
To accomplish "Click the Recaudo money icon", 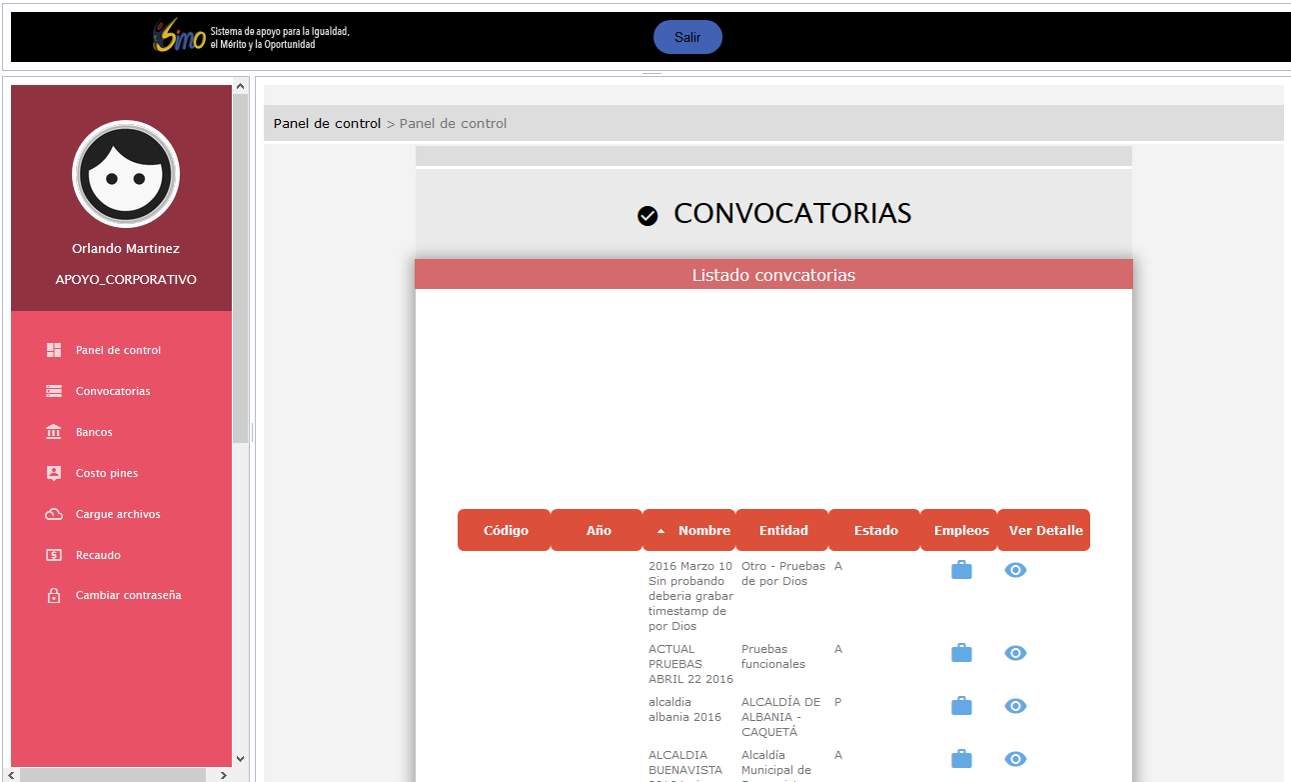I will click(x=54, y=555).
